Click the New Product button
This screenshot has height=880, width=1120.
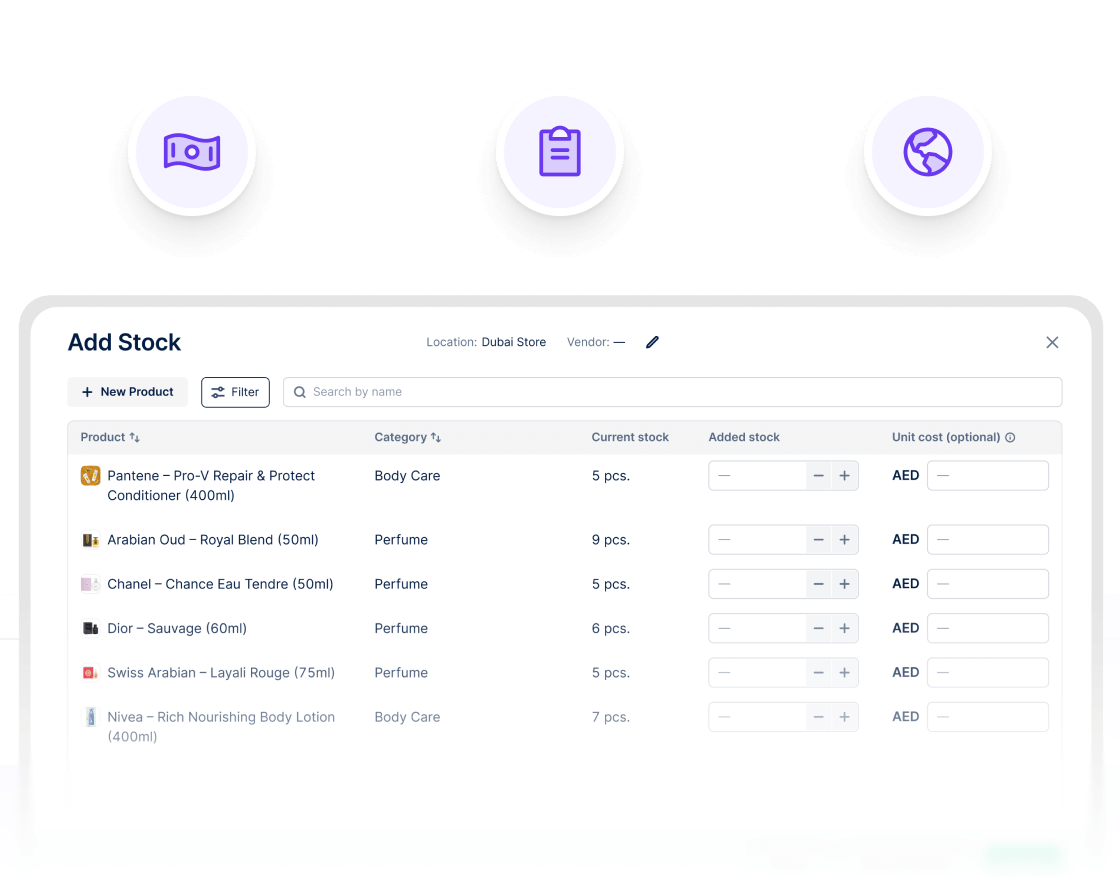pyautogui.click(x=127, y=392)
